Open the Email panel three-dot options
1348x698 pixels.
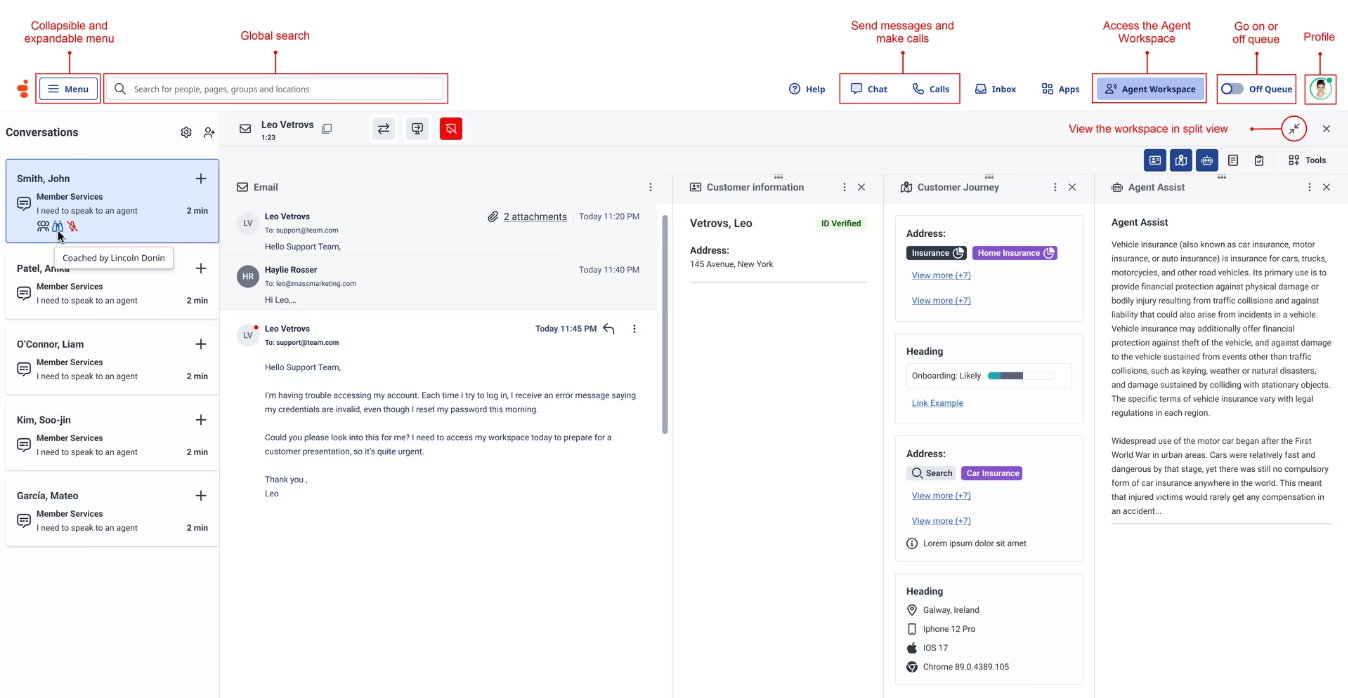650,187
